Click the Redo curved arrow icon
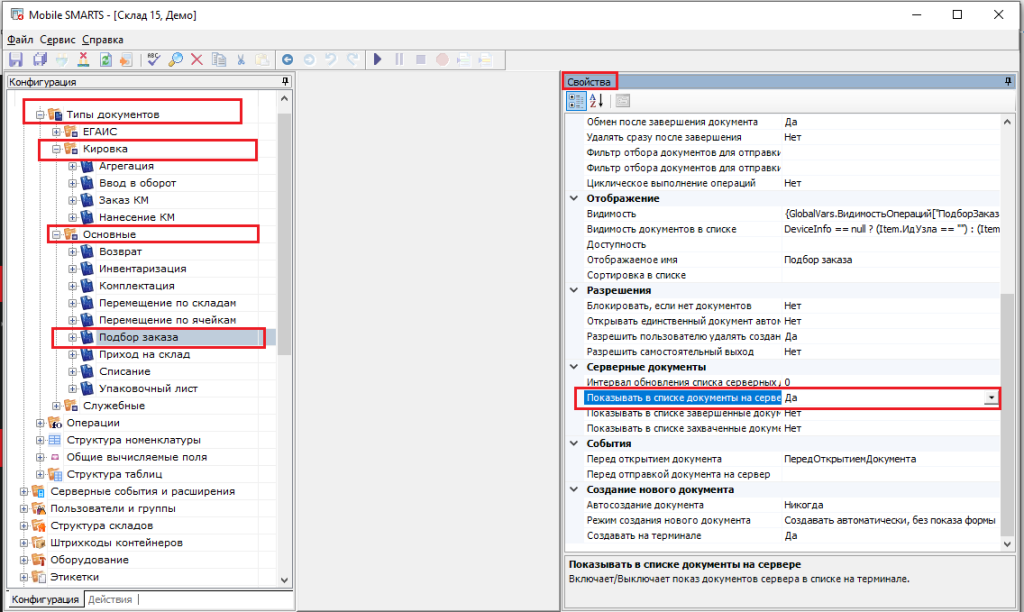 pyautogui.click(x=353, y=59)
